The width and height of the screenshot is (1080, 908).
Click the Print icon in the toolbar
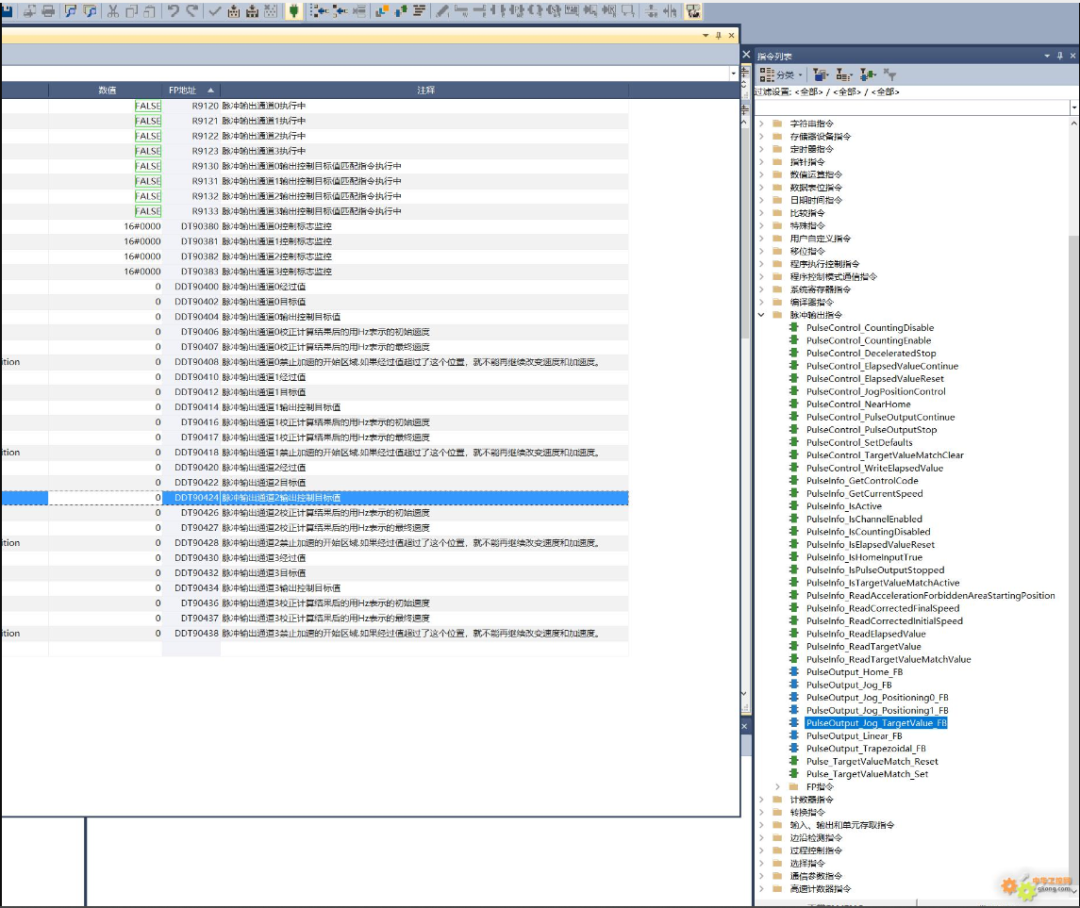[47, 11]
